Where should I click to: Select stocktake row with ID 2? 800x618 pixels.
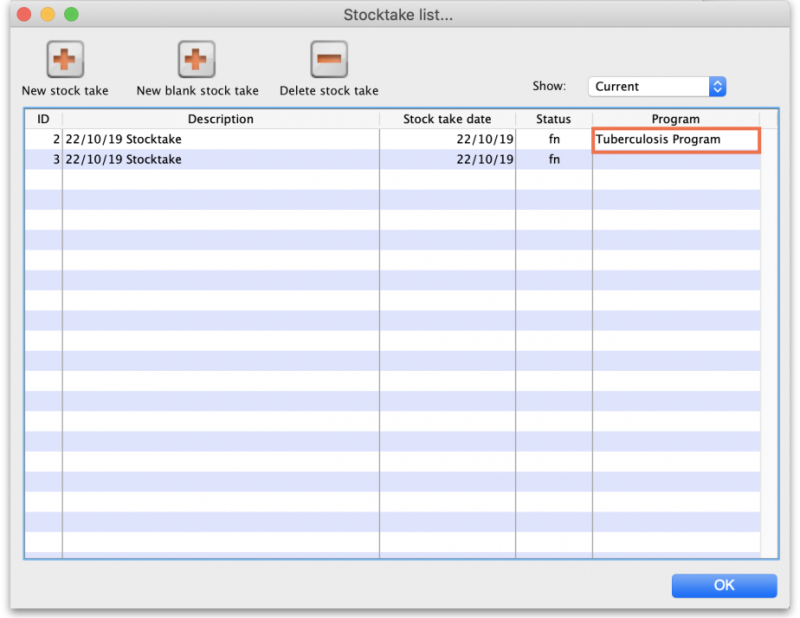point(221,140)
